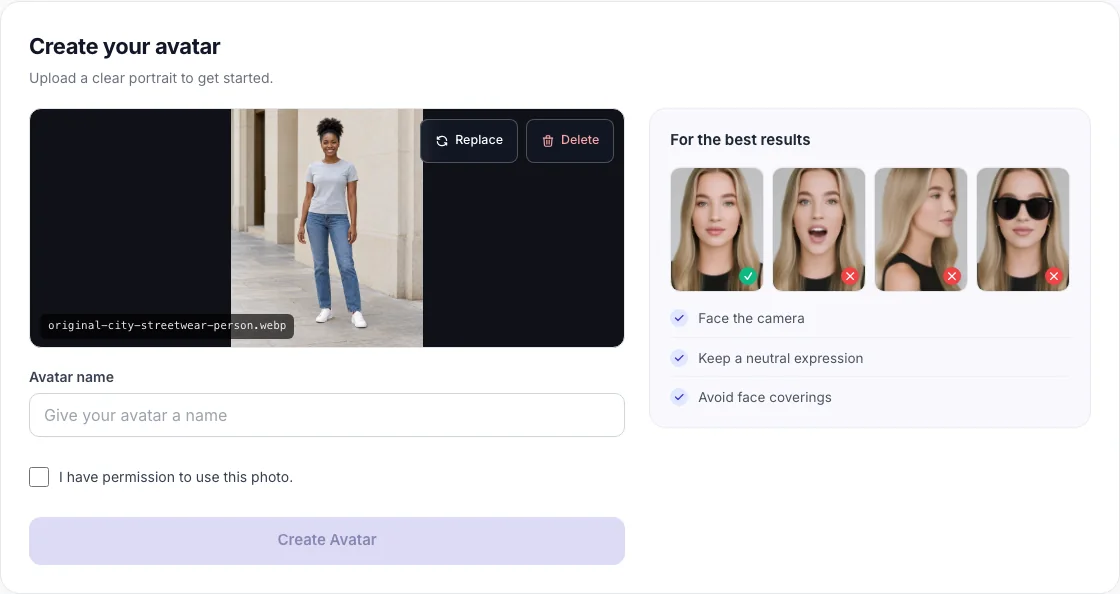Screen dimensions: 1120x594
Task: Click the Create Avatar button
Action: pyautogui.click(x=327, y=540)
